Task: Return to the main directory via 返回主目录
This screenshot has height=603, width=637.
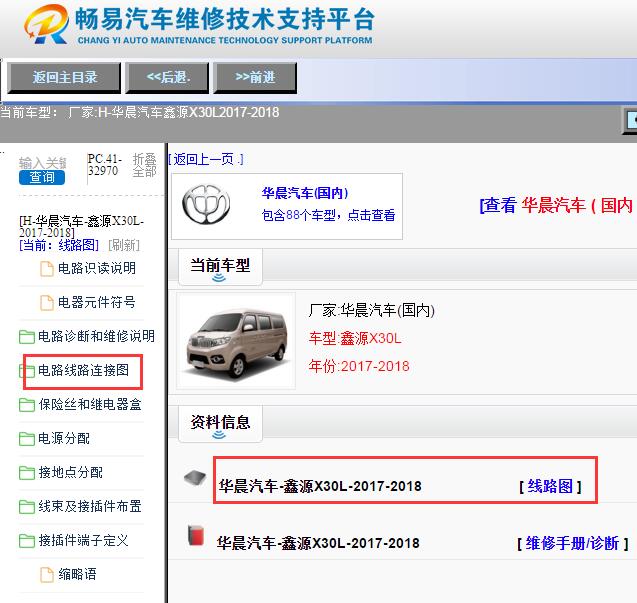Action: (x=64, y=77)
